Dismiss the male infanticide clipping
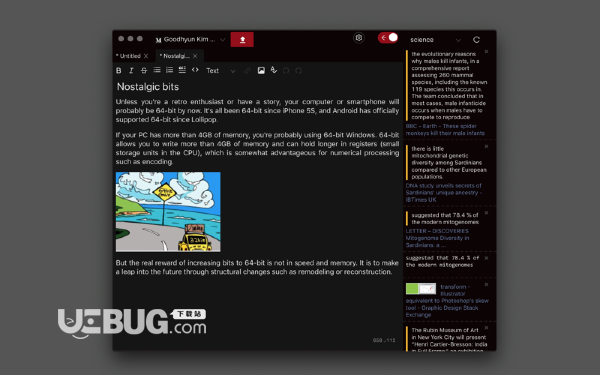This screenshot has height=375, width=600. coord(486,52)
